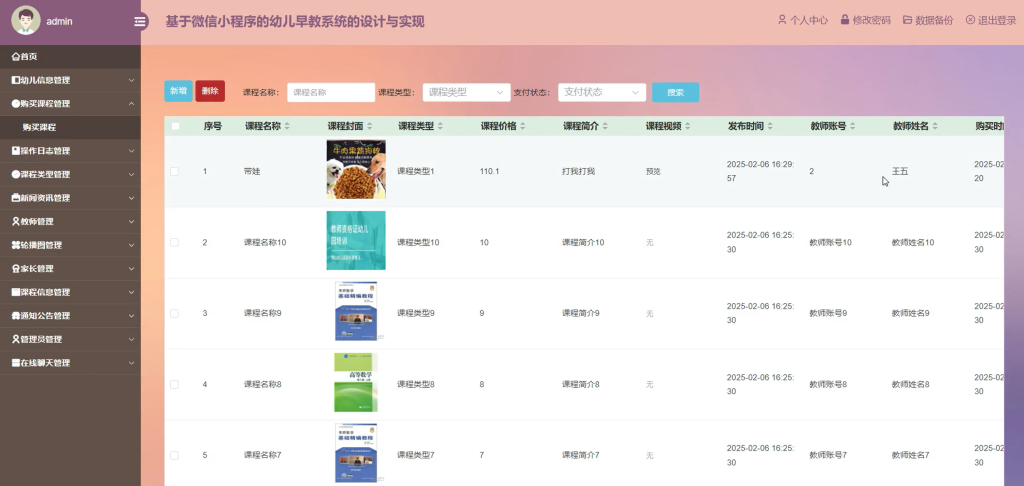Sort by 发布时间 column sort arrows
The width and height of the screenshot is (1024, 486).
point(770,126)
